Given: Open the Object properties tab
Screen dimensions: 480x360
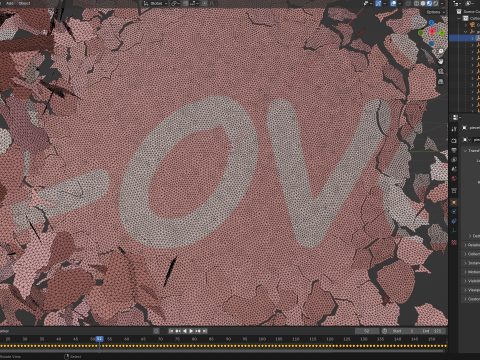Looking at the screenshot, I should (x=454, y=202).
